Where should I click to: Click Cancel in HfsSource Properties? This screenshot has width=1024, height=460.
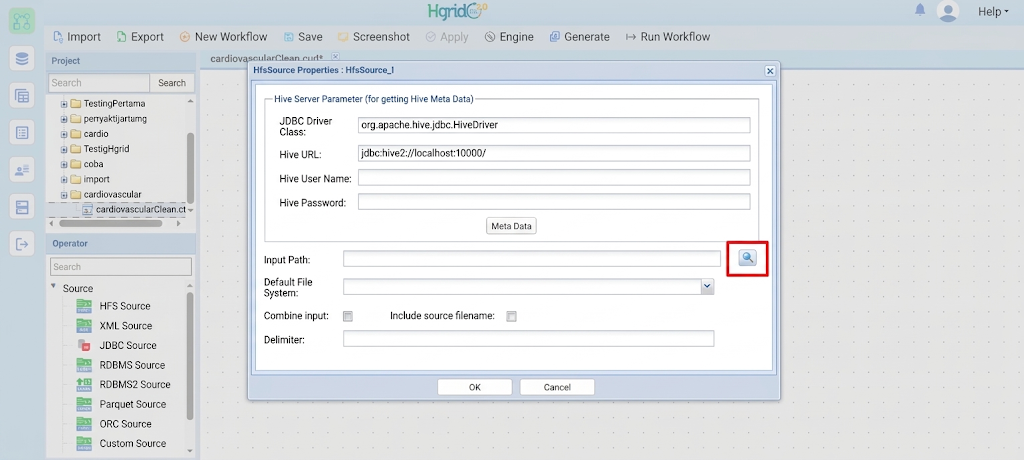click(x=557, y=387)
